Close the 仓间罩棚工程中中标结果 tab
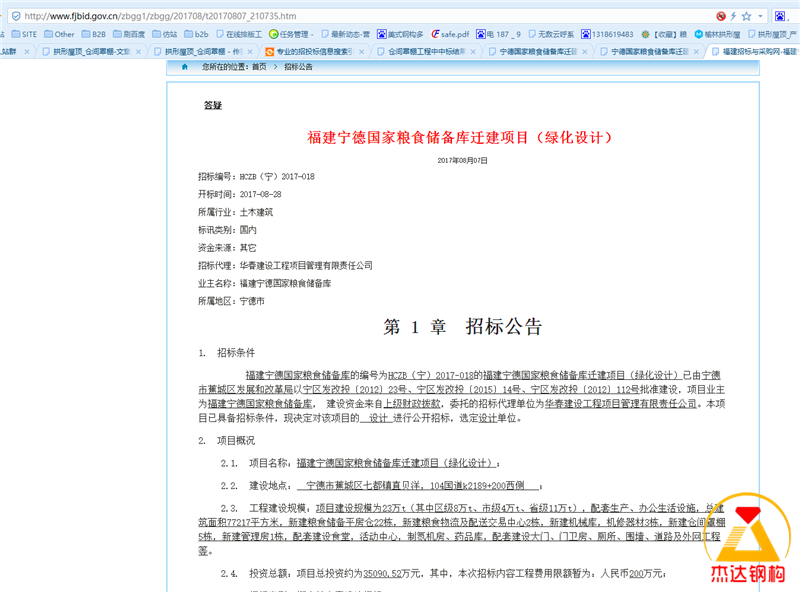Image resolution: width=800 pixels, height=592 pixels. click(x=473, y=52)
